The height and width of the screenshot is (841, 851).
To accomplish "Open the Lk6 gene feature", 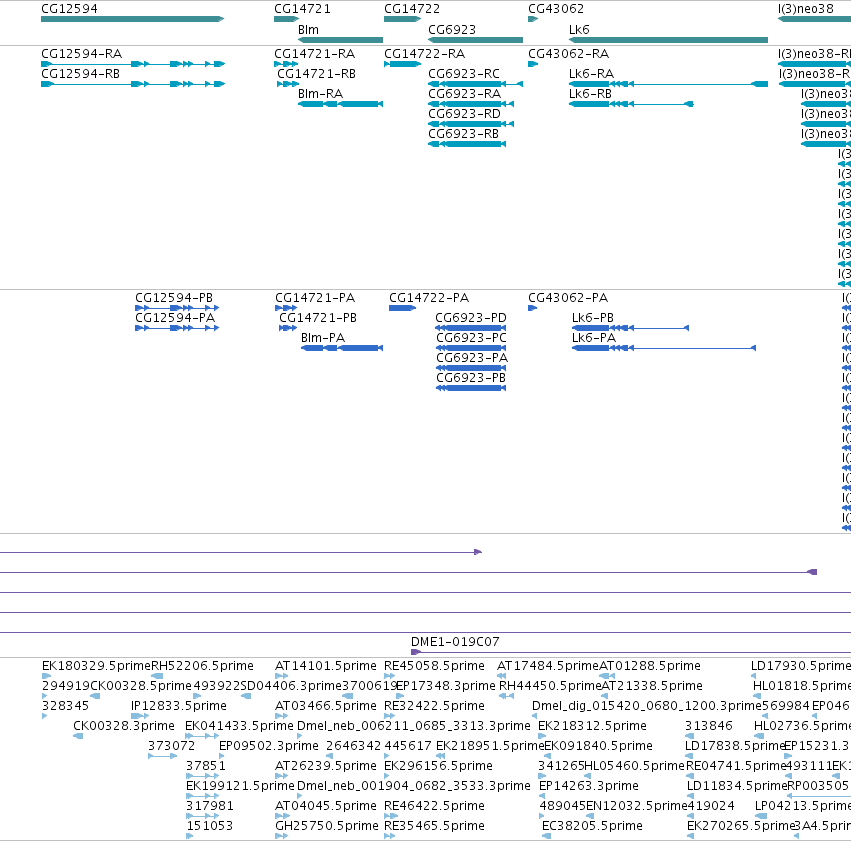I will (x=668, y=40).
